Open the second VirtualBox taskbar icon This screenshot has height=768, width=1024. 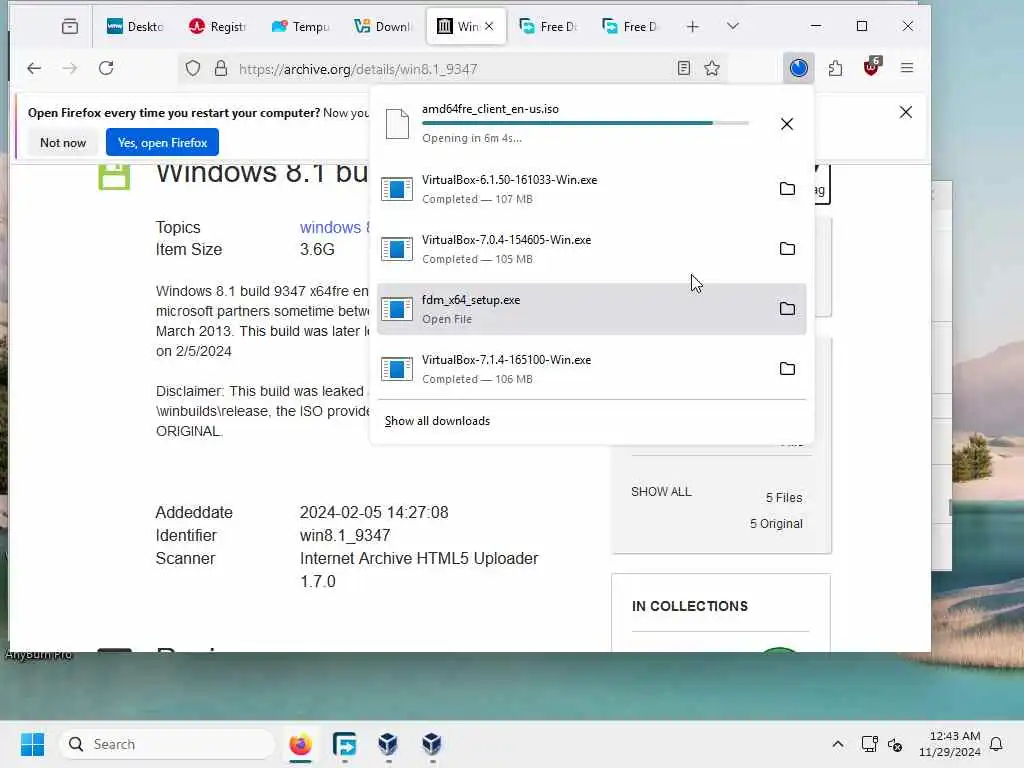tap(432, 744)
